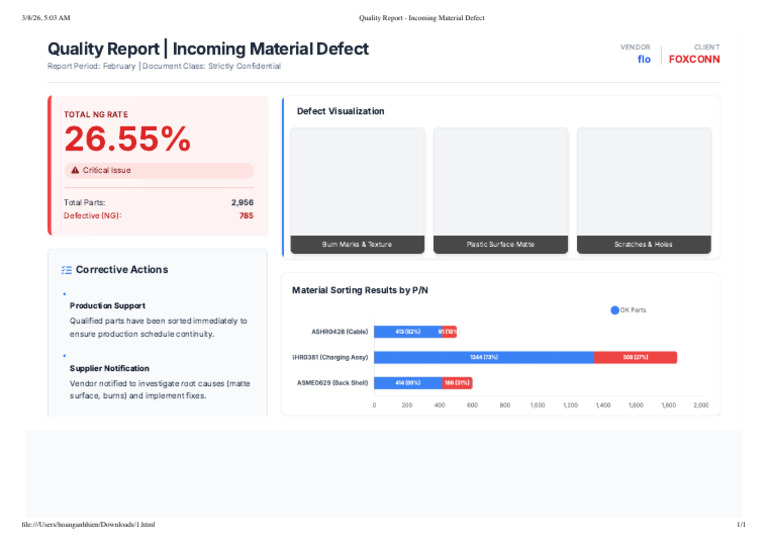Viewport: 768px width, 543px height.
Task: Click the checklist icon next to Corrective Actions
Action: [67, 270]
